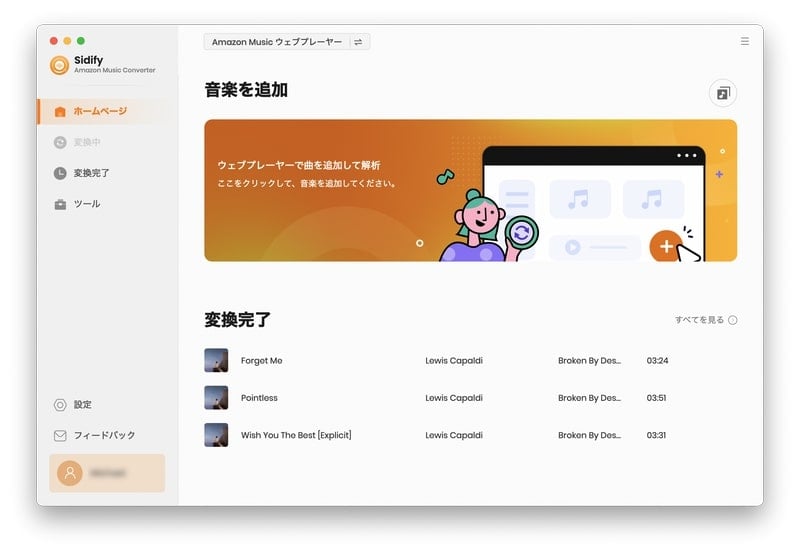
Task: Click Lewis Capaldi in Forget Me row
Action: point(454,361)
